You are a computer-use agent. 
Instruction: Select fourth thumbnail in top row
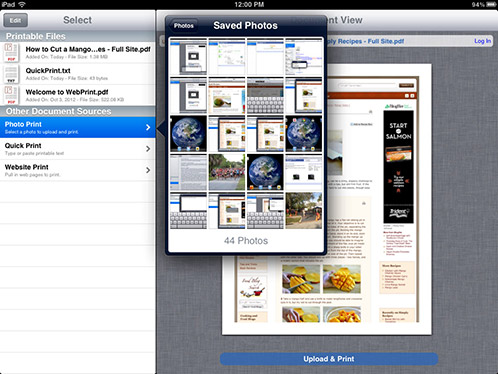pos(304,56)
